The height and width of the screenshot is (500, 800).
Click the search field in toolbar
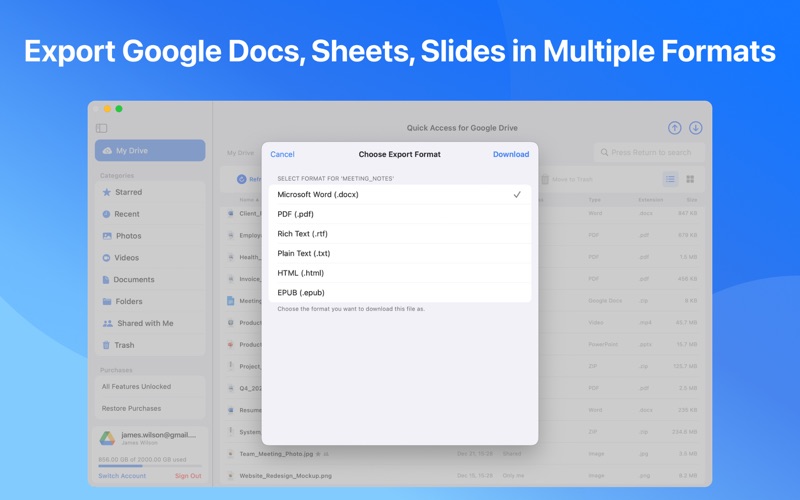(x=649, y=153)
